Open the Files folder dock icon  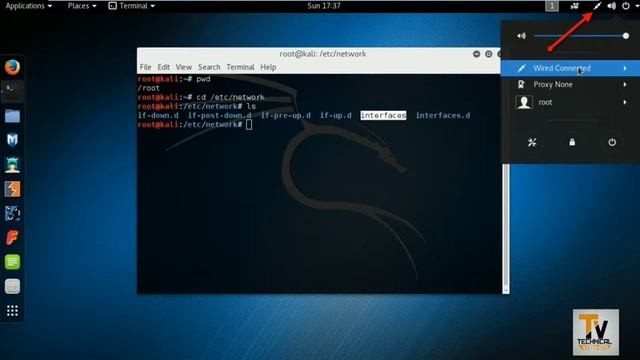(x=12, y=116)
